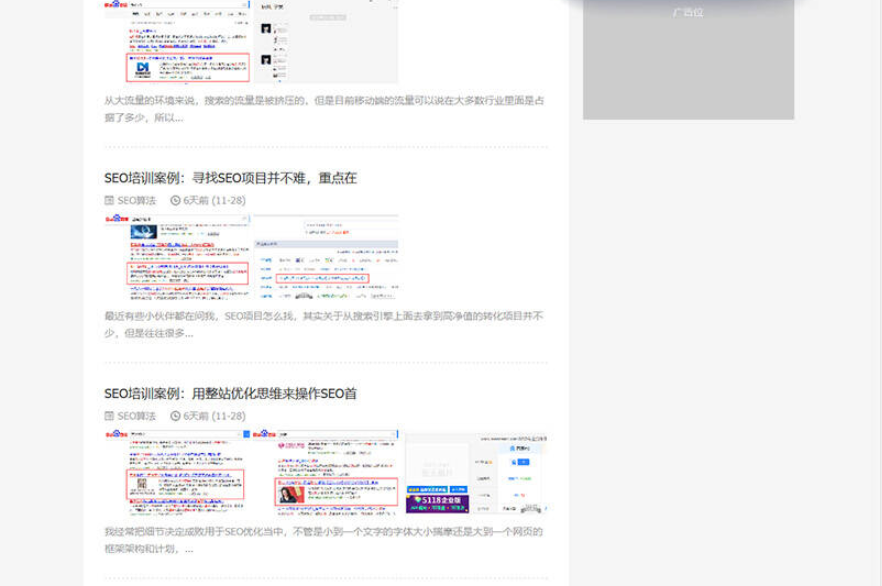Click the excerpt beginning 我经常把细节决定成败
Viewport: 882px width, 586px height.
(325, 540)
